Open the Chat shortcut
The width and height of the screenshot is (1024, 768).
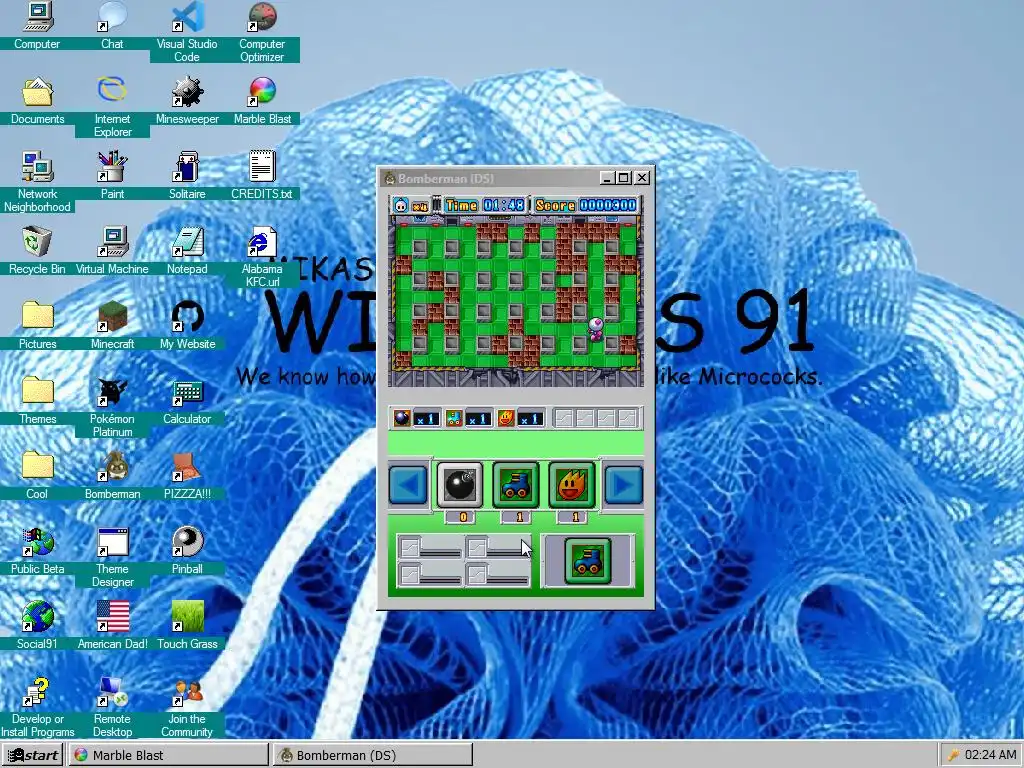pos(112,25)
